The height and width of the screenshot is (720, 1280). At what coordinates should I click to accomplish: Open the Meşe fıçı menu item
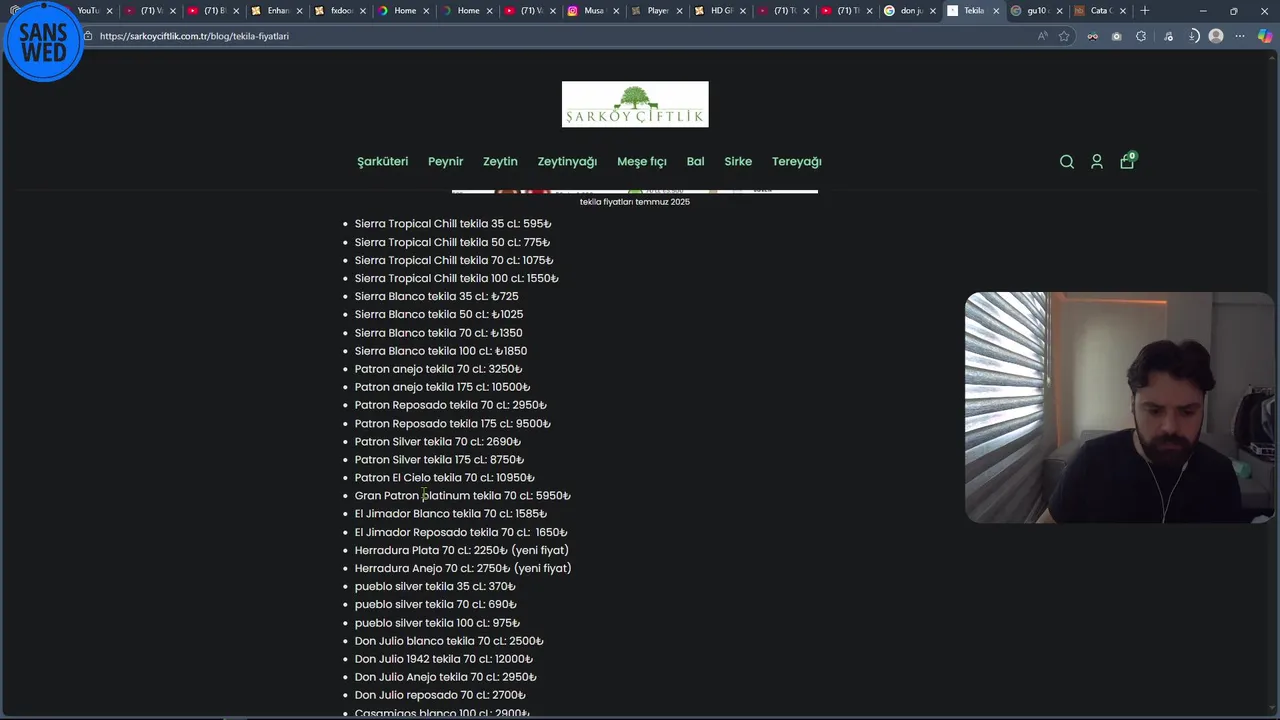click(642, 161)
